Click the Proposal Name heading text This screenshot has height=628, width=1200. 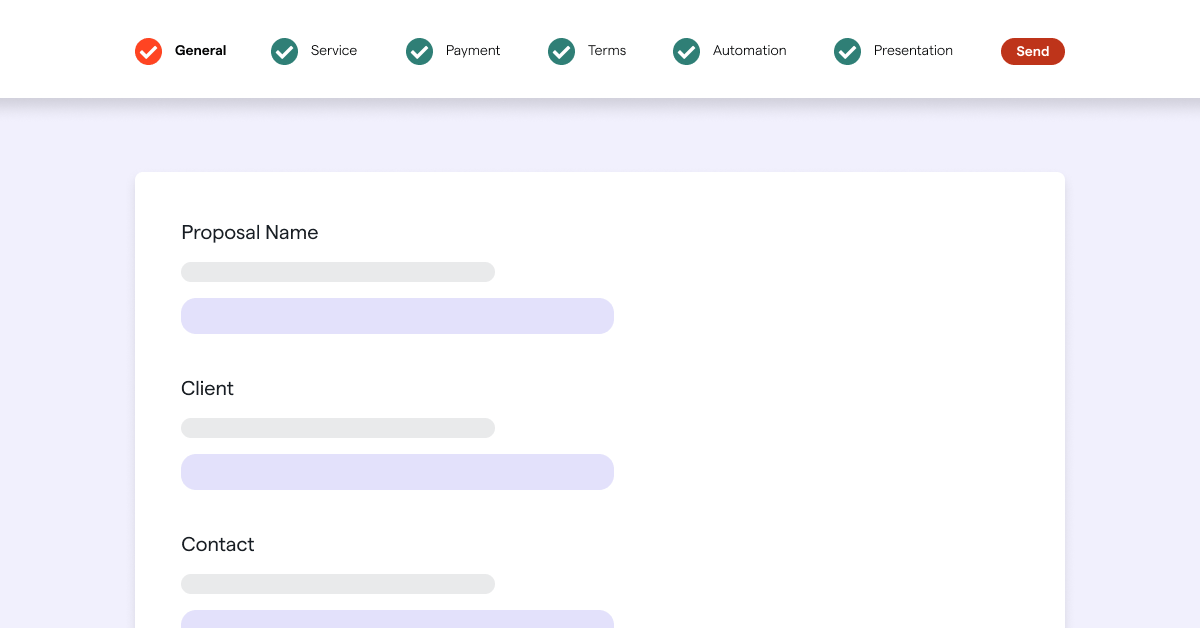click(x=249, y=233)
